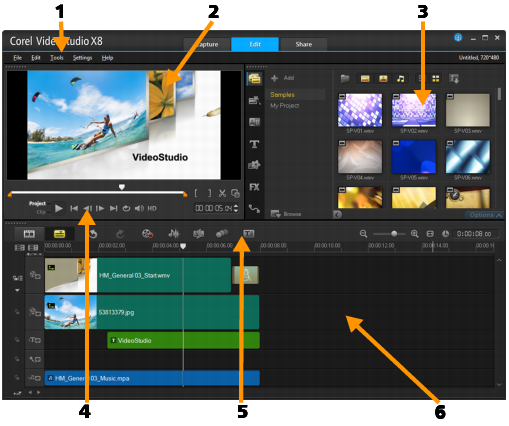509x426 pixels.
Task: Click the preview scrubber handle
Action: pyautogui.click(x=122, y=187)
